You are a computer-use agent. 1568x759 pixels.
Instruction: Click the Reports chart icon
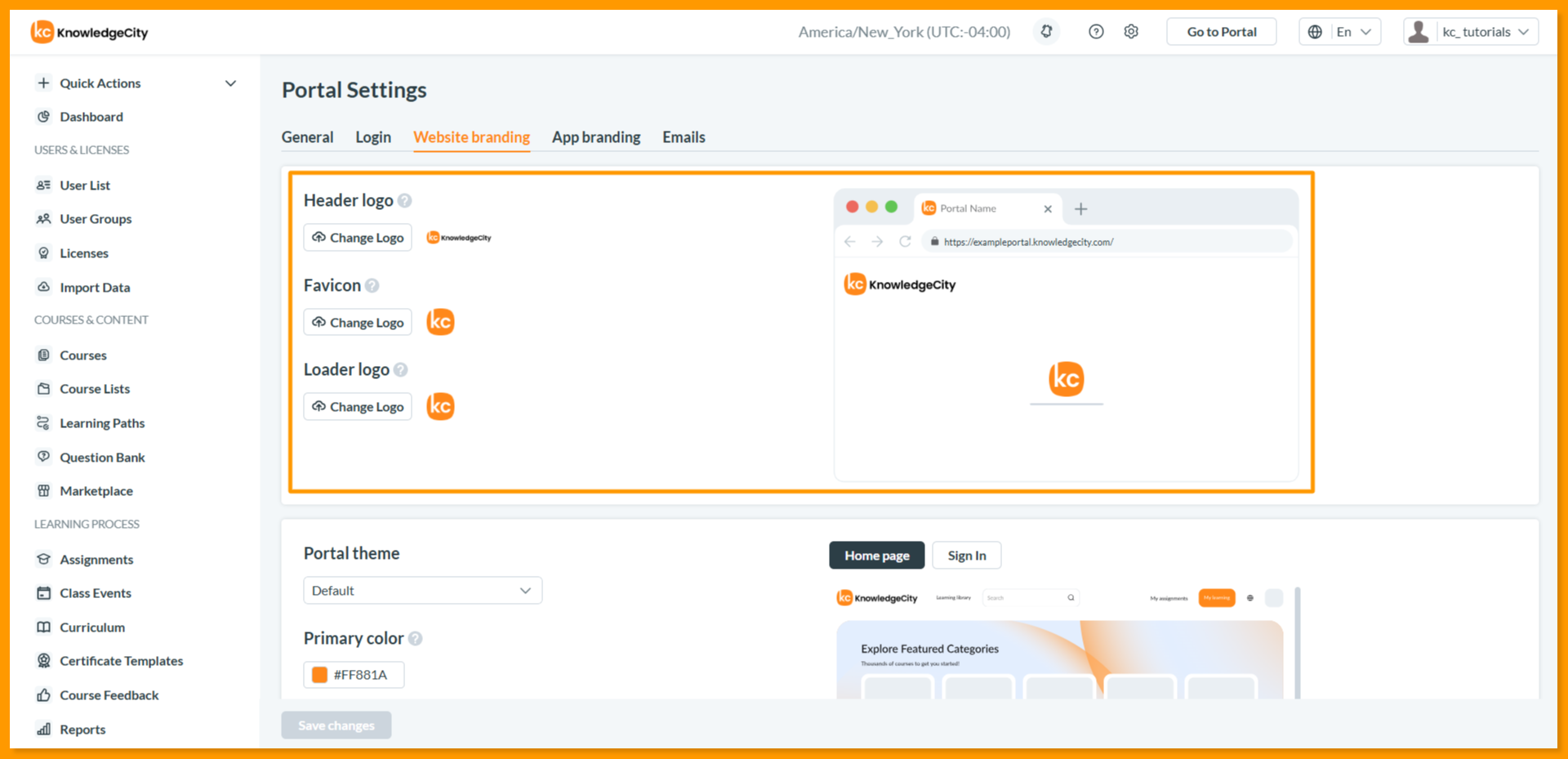pyautogui.click(x=44, y=730)
